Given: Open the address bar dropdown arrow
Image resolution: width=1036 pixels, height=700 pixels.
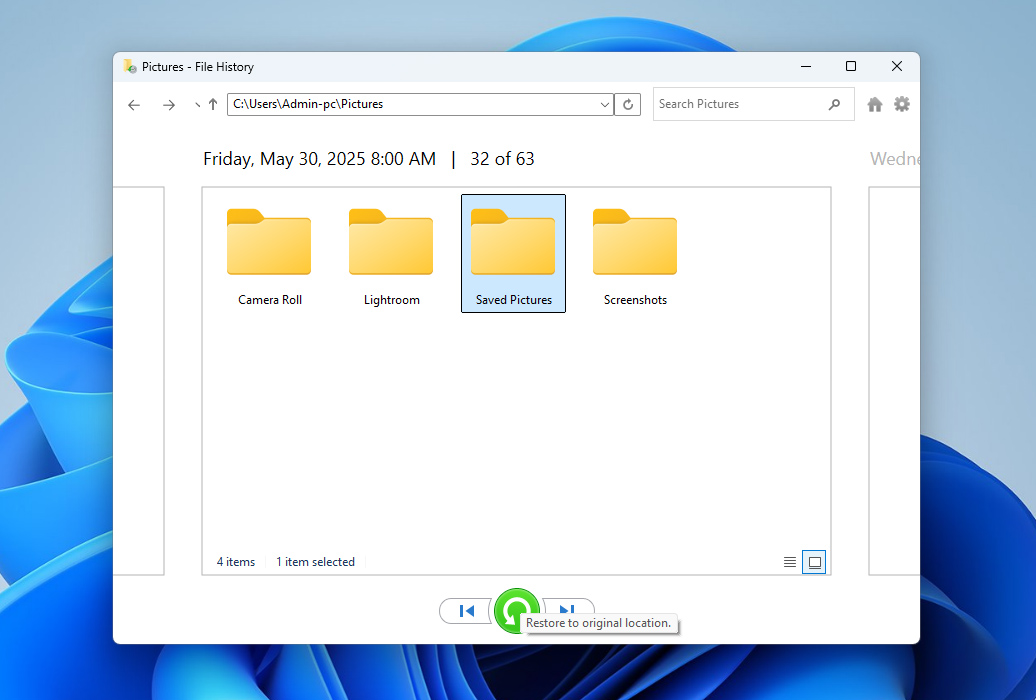Looking at the screenshot, I should 604,104.
